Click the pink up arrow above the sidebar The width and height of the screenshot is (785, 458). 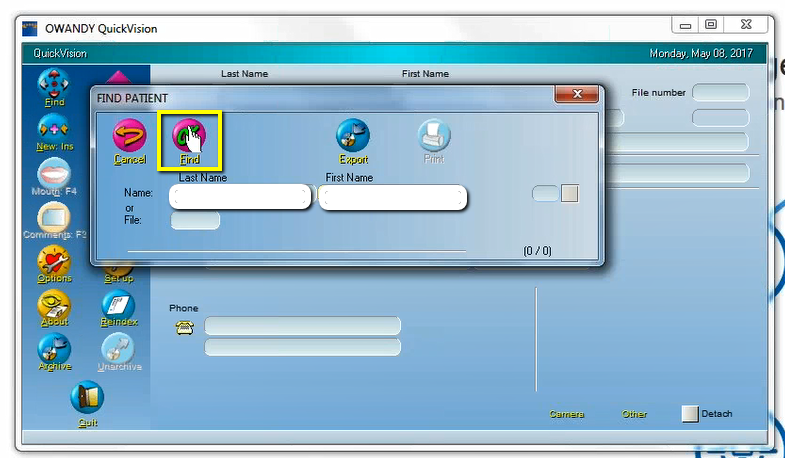pos(119,77)
